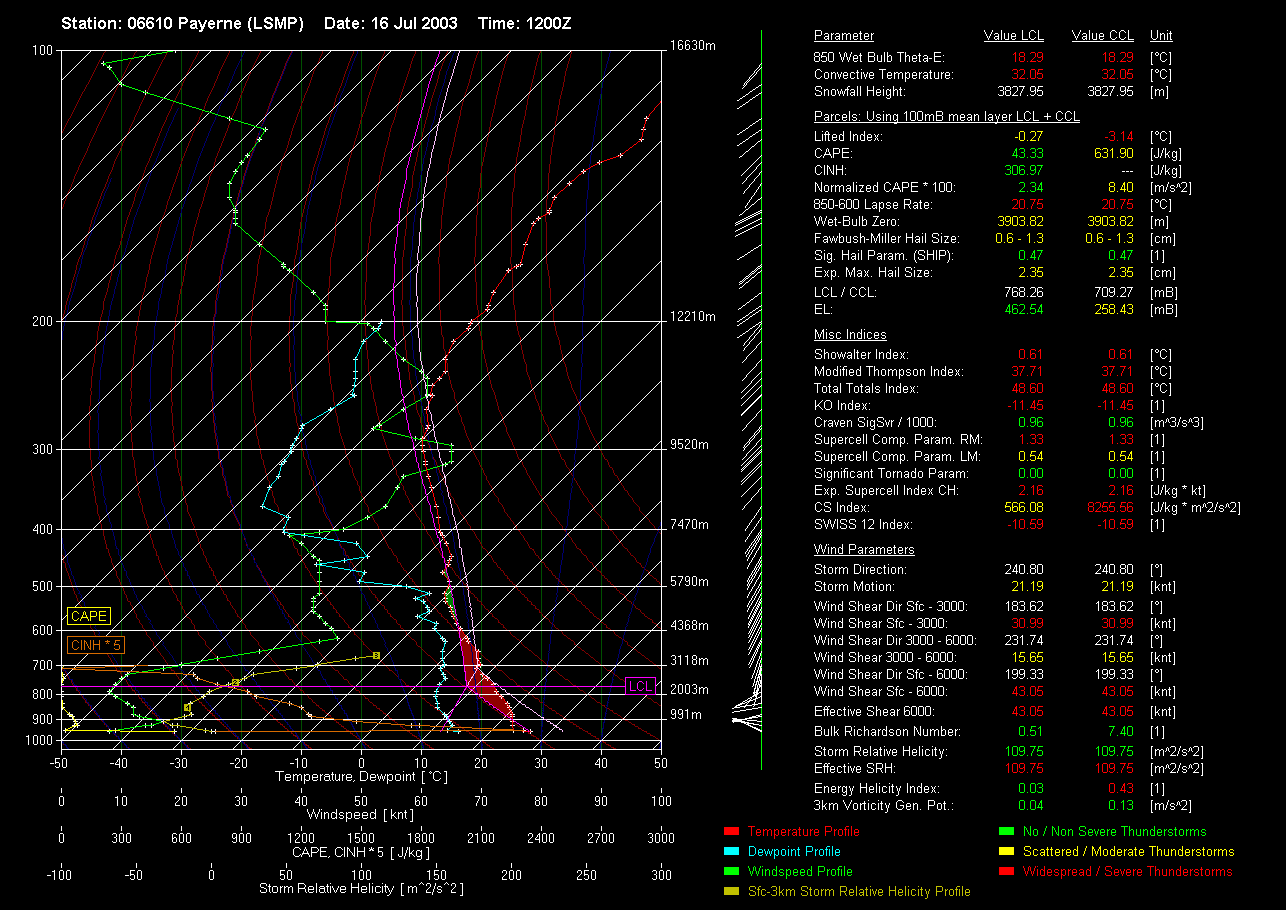Click the 16630m height label at the top
Image resolution: width=1286 pixels, height=910 pixels.
pyautogui.click(x=693, y=46)
